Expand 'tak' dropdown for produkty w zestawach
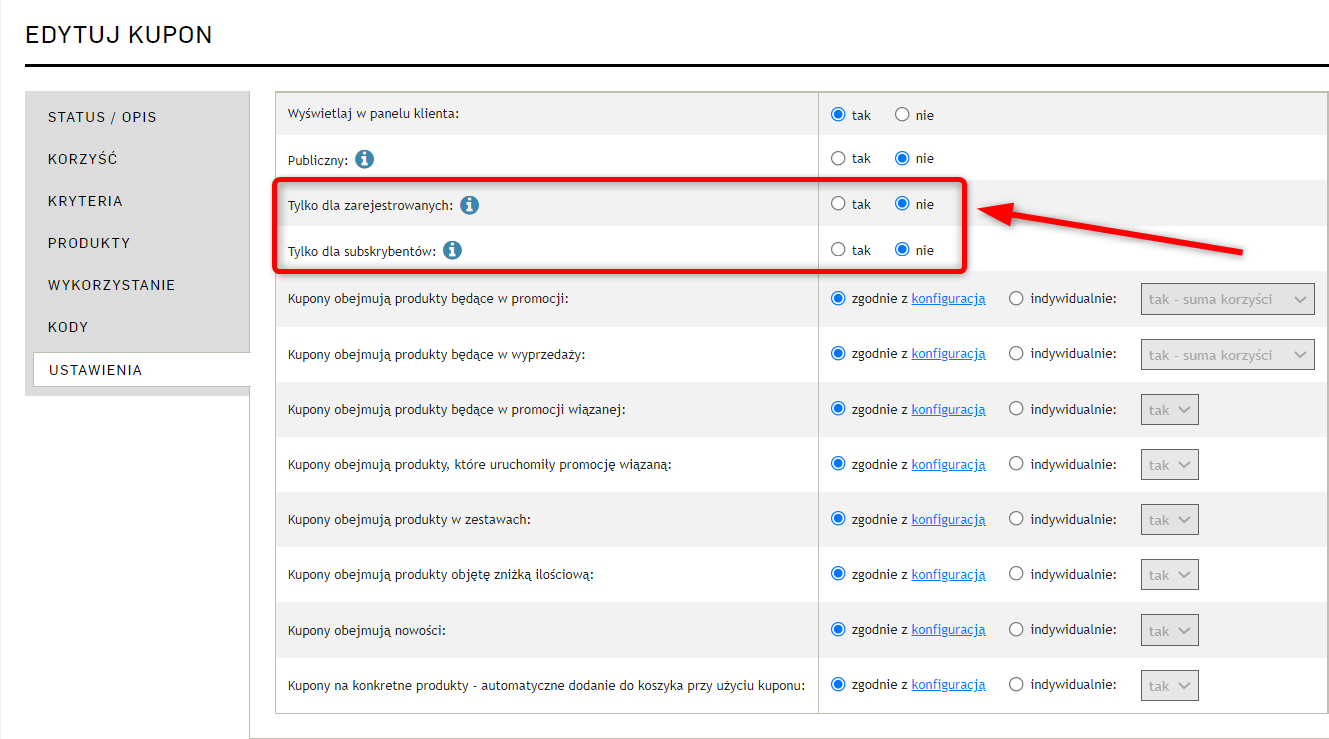Viewport: 1329px width, 739px height. [1169, 520]
